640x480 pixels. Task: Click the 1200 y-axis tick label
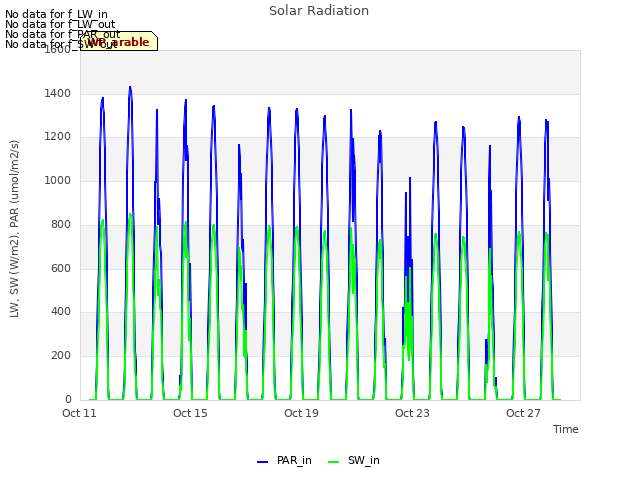click(x=58, y=137)
